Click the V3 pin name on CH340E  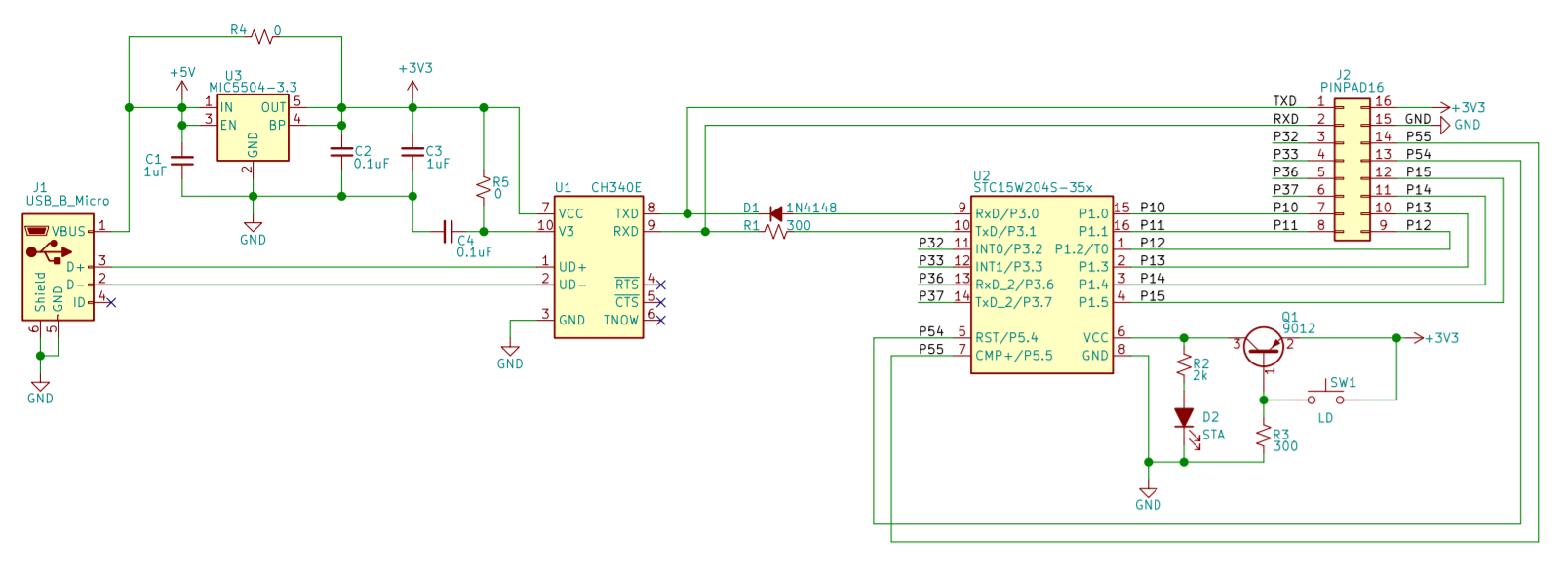pos(567,231)
